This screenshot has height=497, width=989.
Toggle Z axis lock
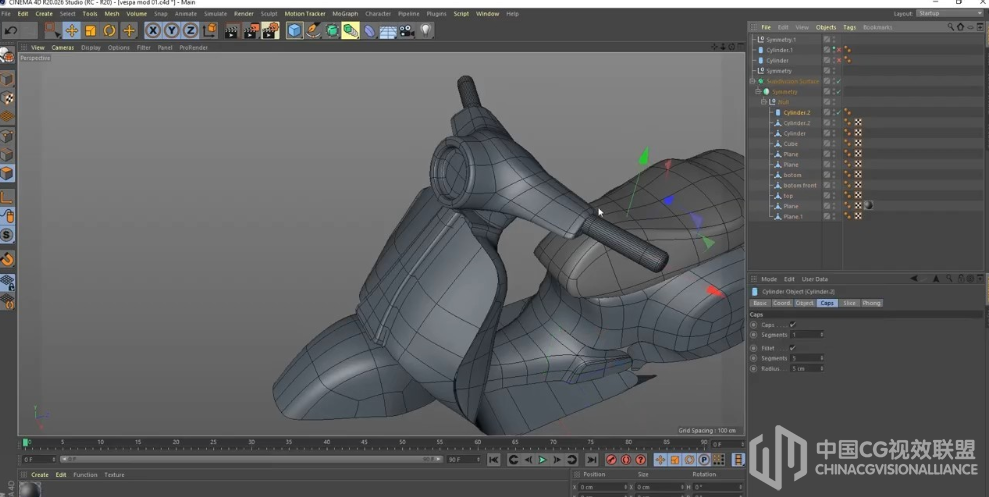coord(190,30)
